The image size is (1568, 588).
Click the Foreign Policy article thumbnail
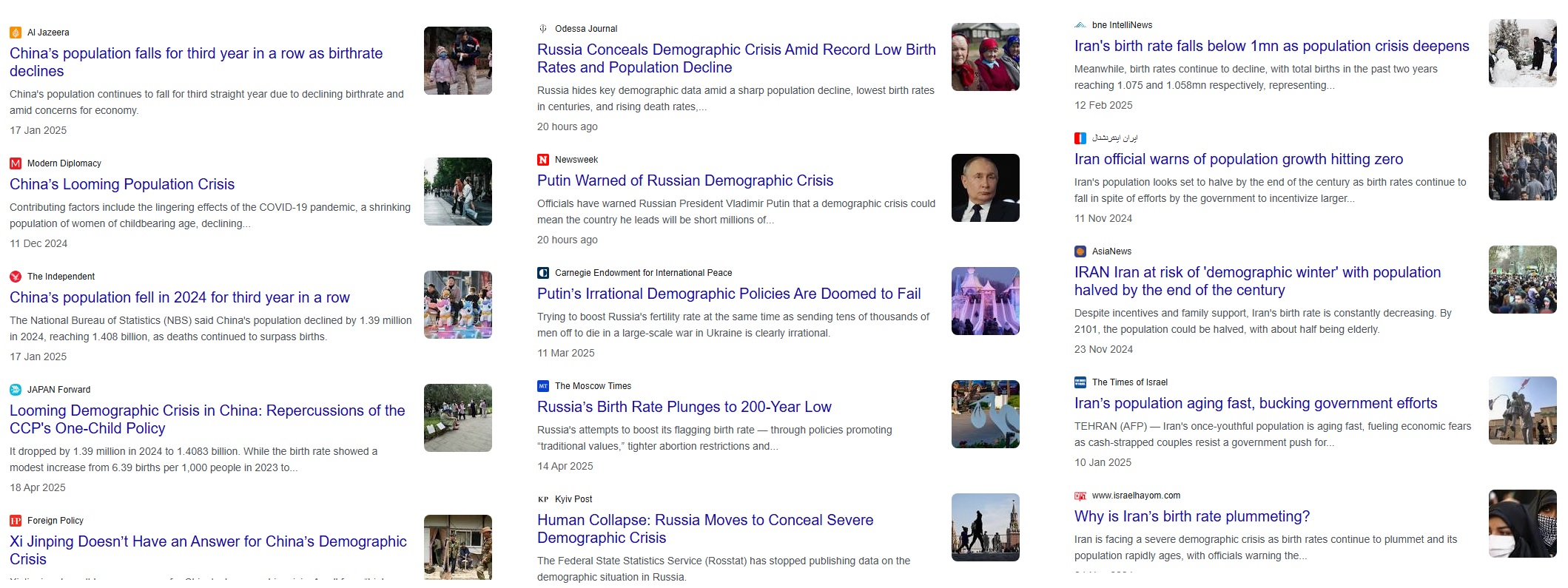click(x=458, y=547)
